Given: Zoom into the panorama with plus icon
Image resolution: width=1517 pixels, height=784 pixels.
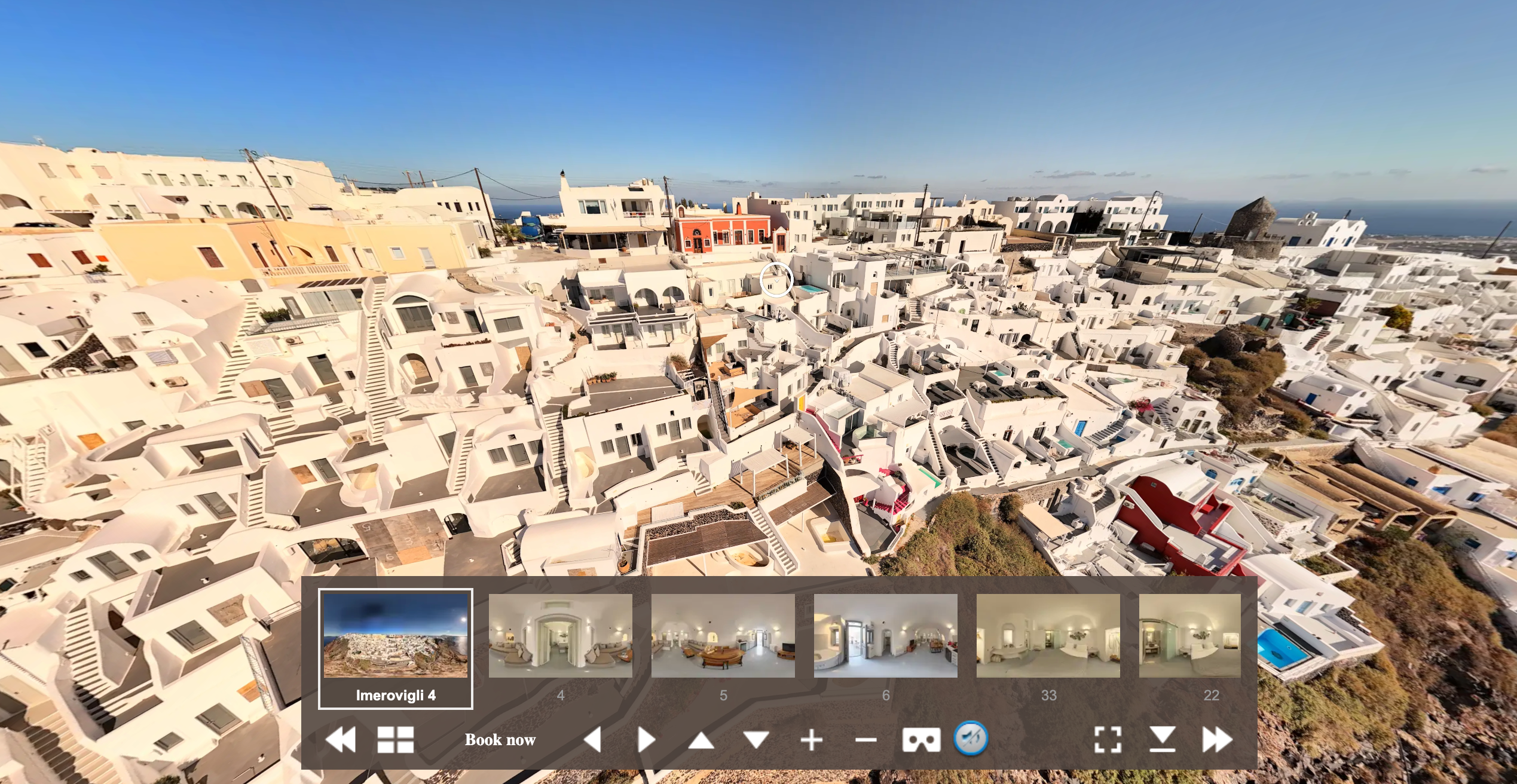Looking at the screenshot, I should pyautogui.click(x=811, y=739).
